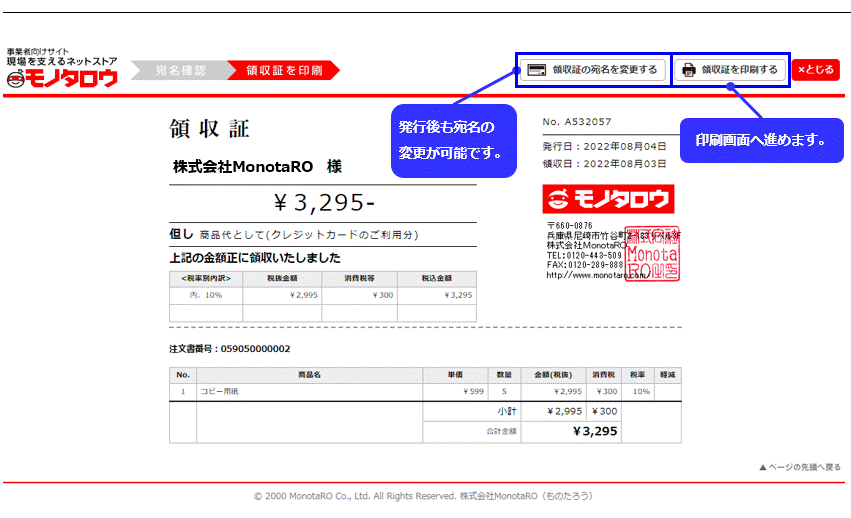Go back to top via ページの先頭へ戻る
Image resolution: width=851 pixels, height=518 pixels.
[800, 467]
